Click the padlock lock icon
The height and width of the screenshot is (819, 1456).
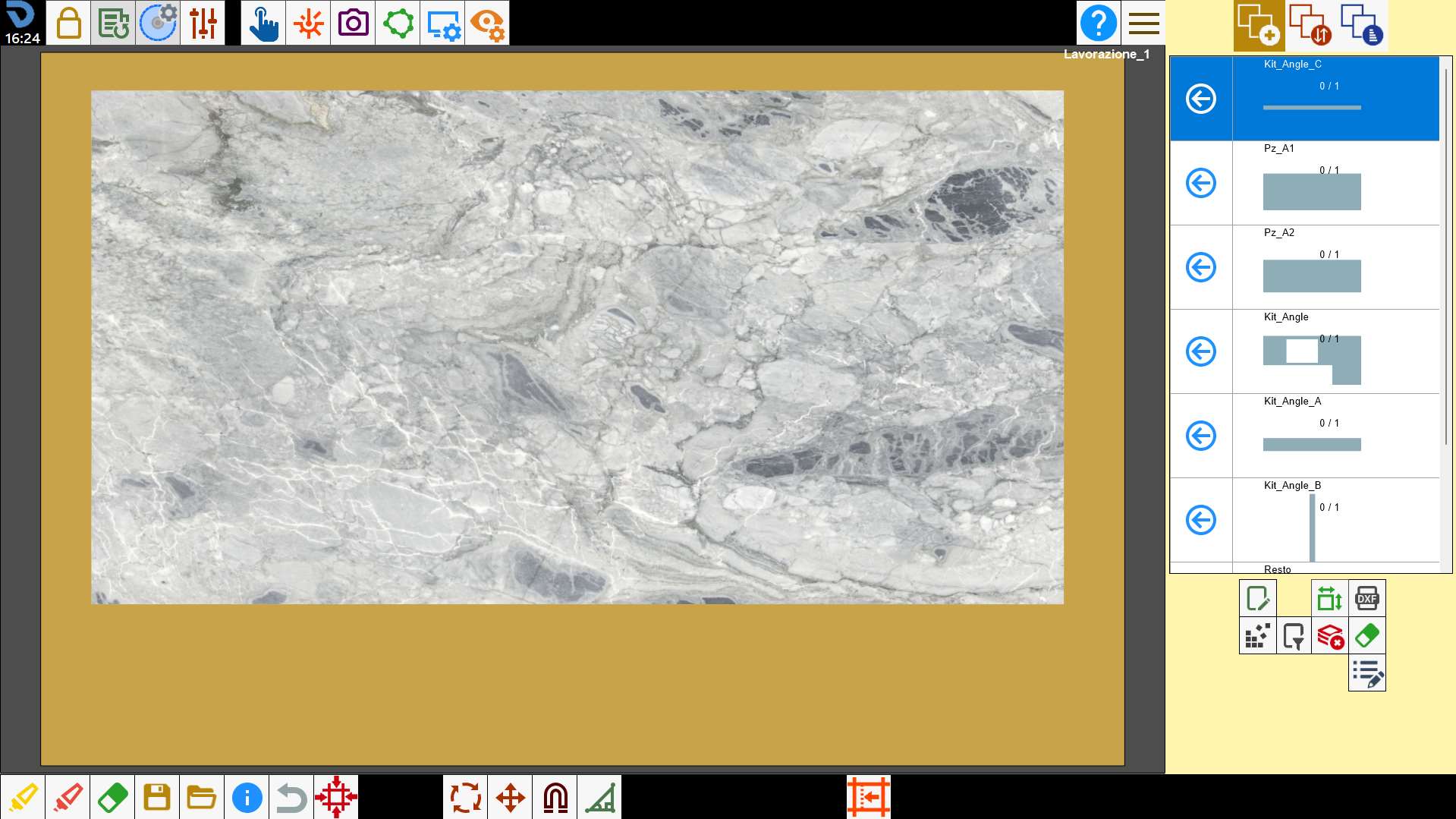point(68,23)
